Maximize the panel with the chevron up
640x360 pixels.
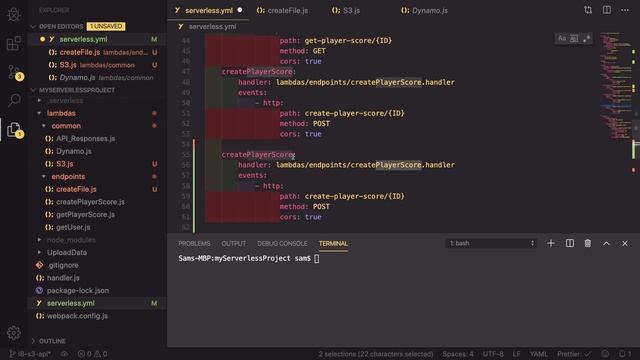[607, 243]
